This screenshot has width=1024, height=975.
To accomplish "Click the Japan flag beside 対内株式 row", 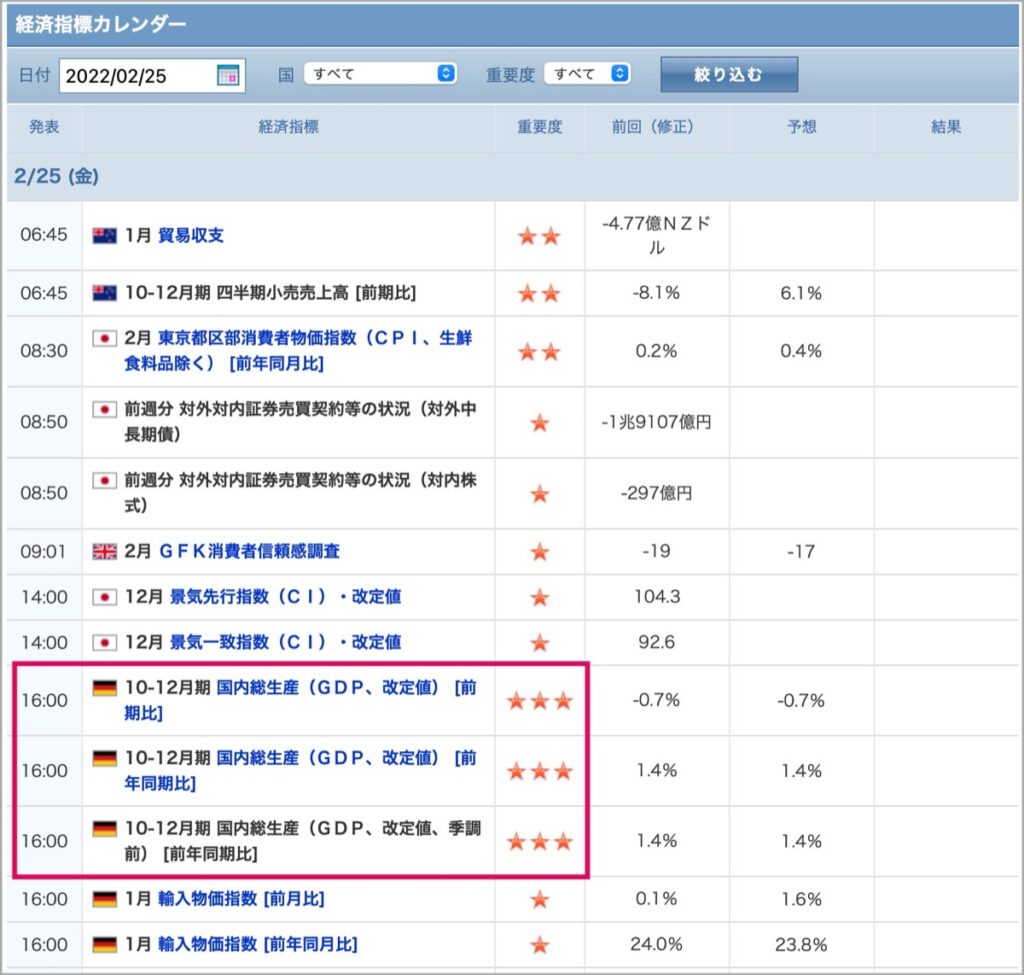I will (104, 481).
